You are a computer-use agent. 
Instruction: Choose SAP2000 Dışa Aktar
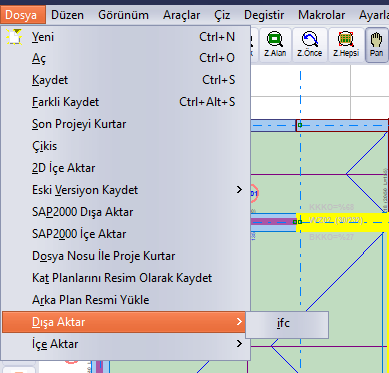click(x=126, y=212)
